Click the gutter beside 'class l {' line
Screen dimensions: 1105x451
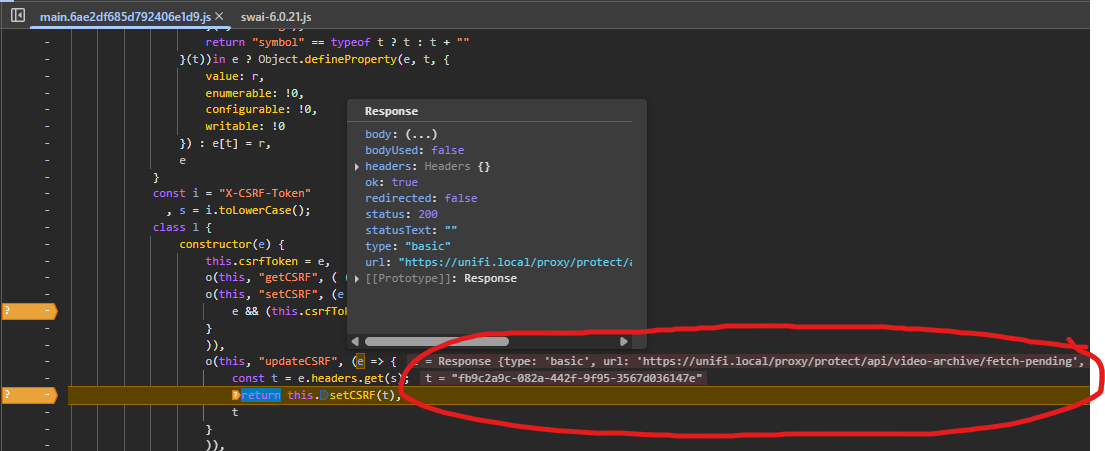[x=46, y=227]
